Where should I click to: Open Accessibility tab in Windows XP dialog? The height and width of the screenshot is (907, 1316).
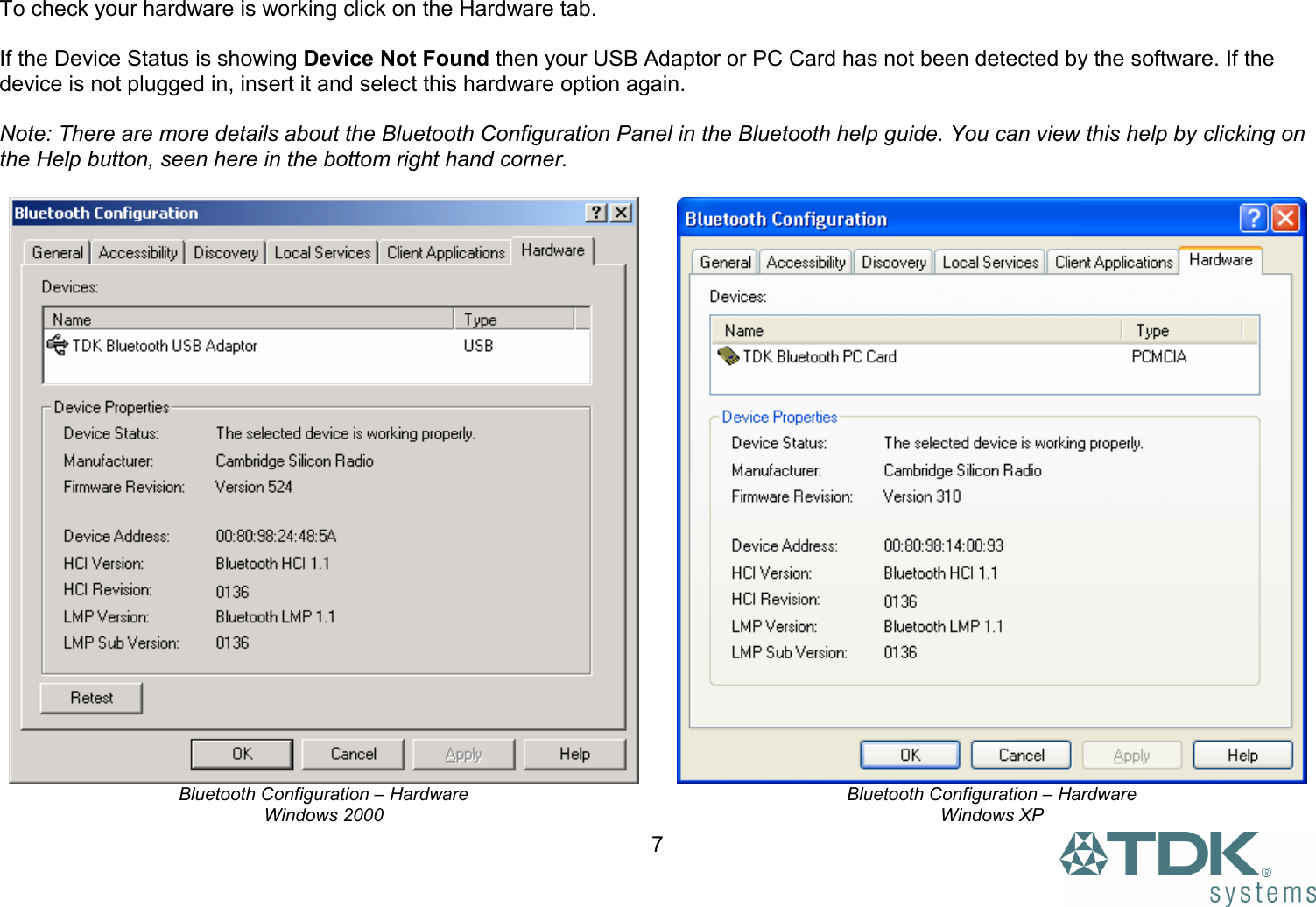(806, 262)
